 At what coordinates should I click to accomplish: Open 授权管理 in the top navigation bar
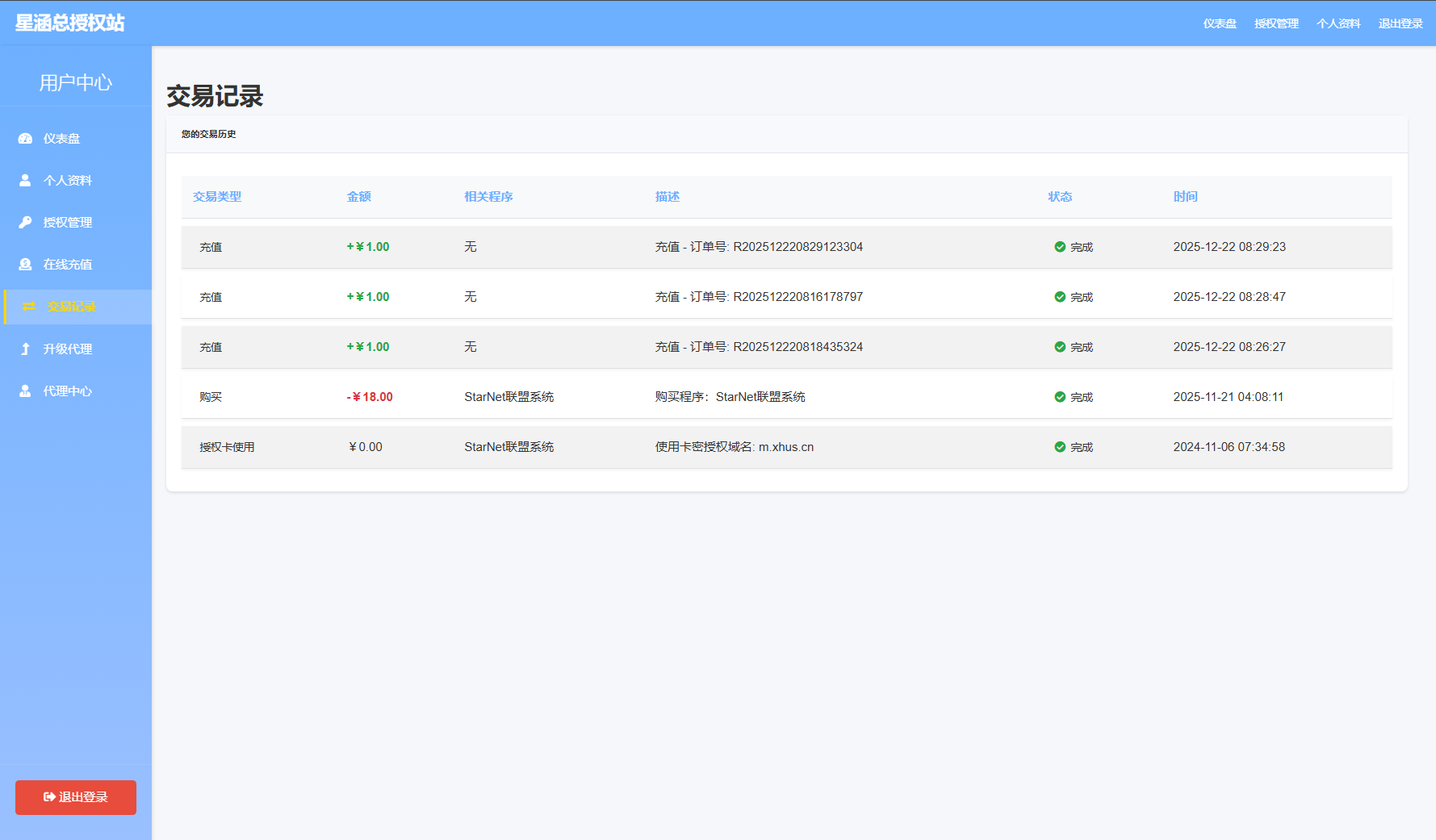[1276, 23]
